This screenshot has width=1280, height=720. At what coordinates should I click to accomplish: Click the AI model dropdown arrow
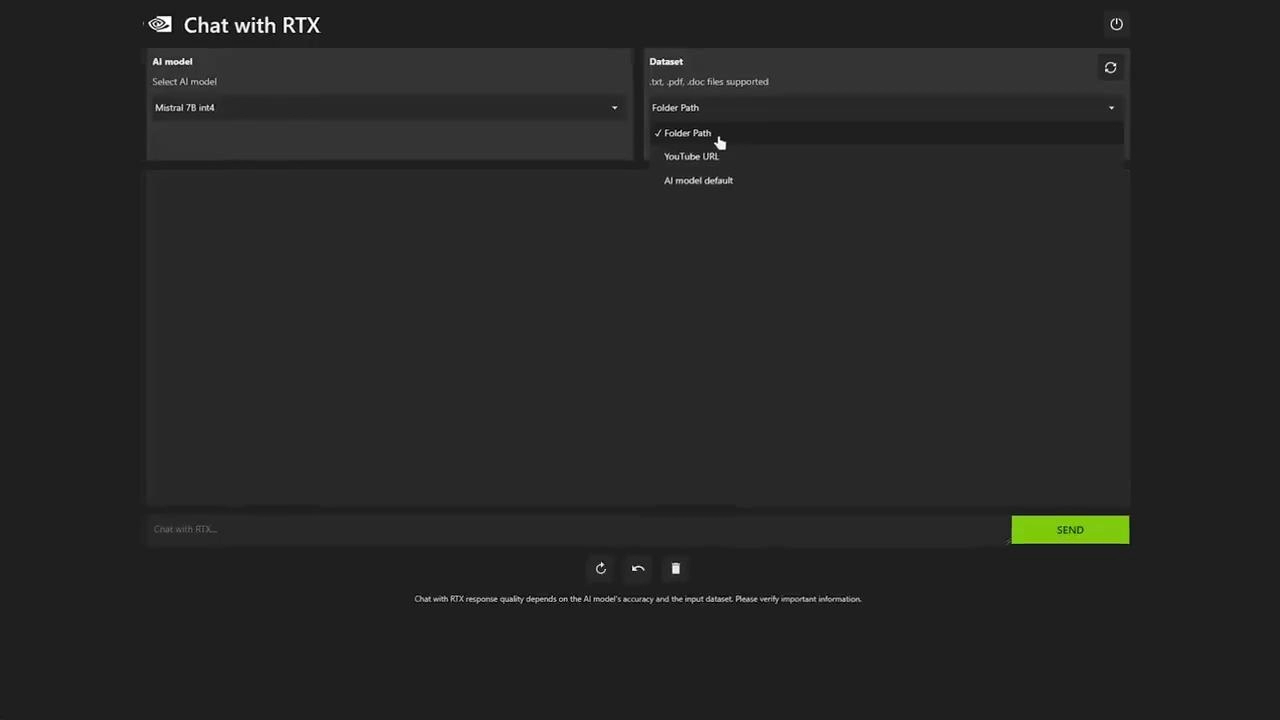tap(614, 108)
